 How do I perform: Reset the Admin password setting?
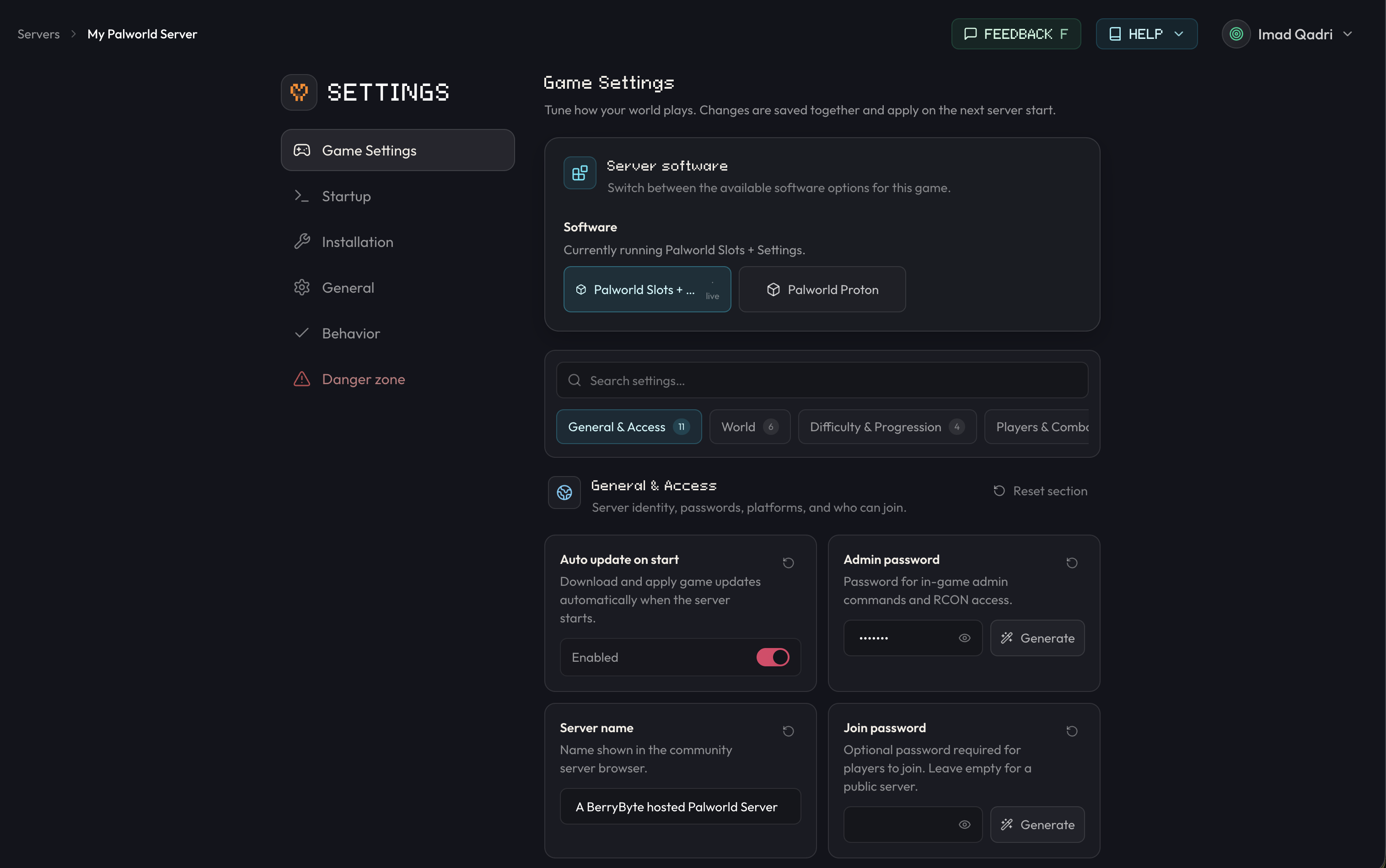point(1071,563)
